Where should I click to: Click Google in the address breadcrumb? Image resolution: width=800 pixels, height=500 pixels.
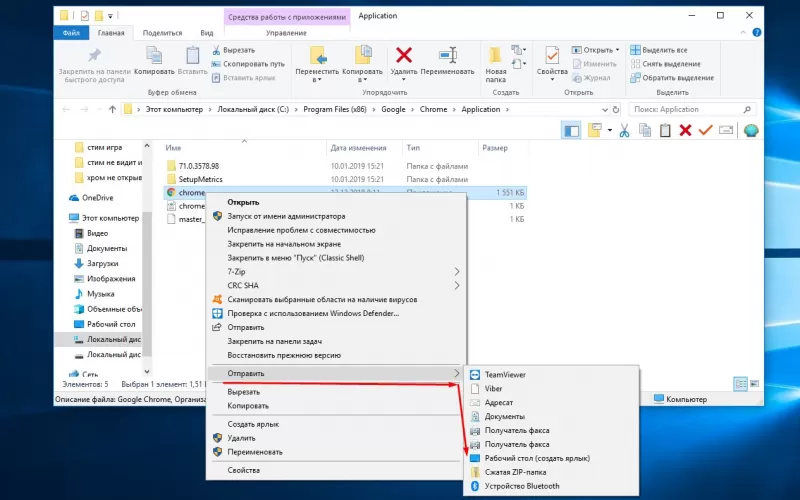click(x=393, y=109)
